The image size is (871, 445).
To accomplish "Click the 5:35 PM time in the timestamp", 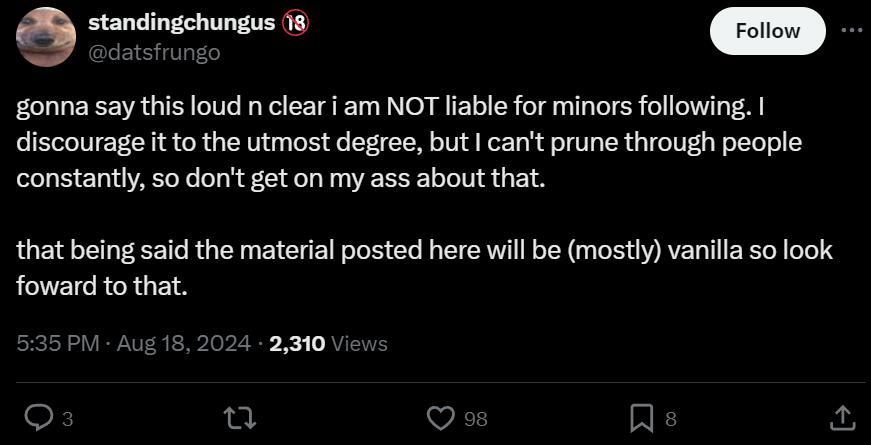I will (x=58, y=343).
